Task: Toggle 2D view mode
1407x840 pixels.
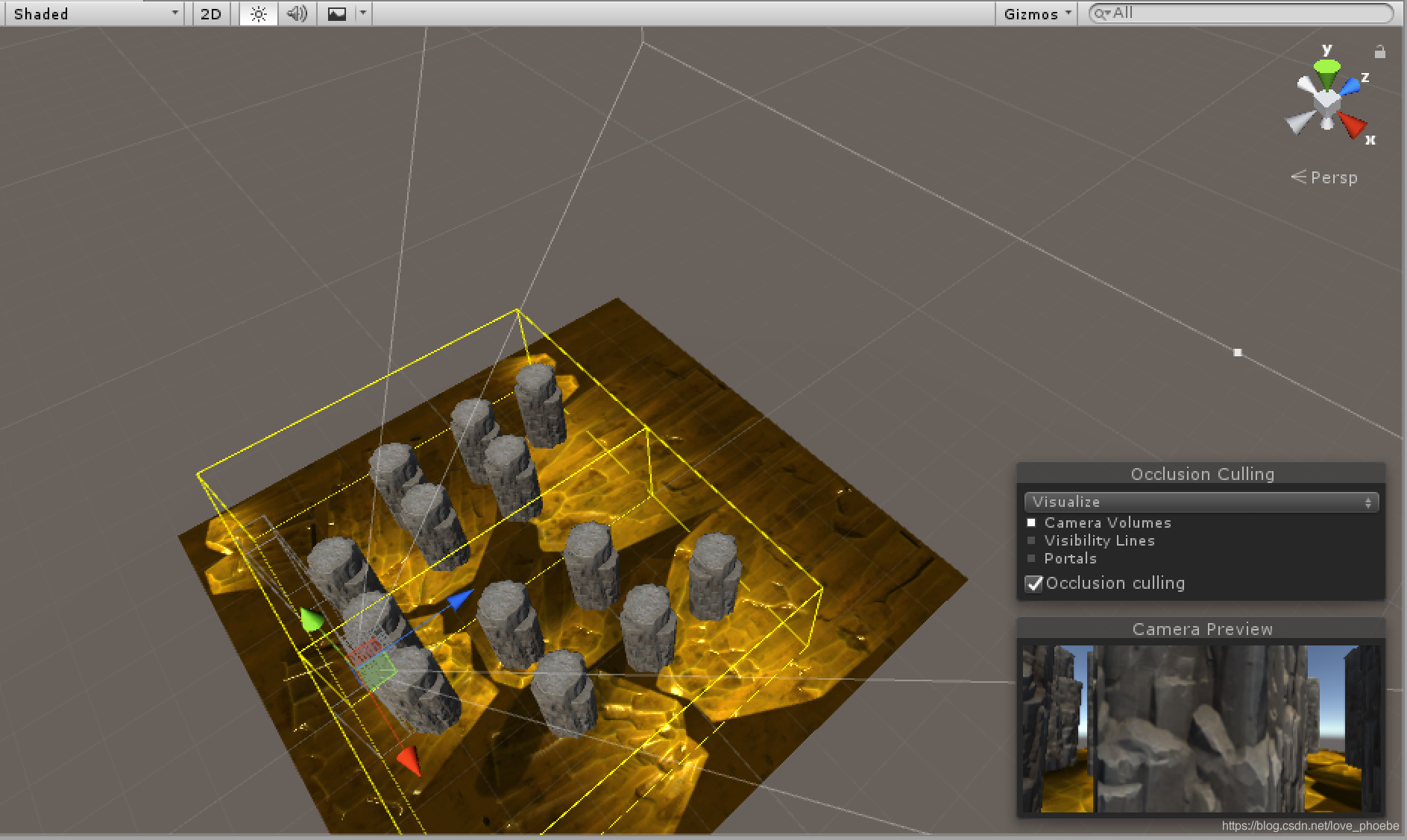Action: pyautogui.click(x=211, y=13)
